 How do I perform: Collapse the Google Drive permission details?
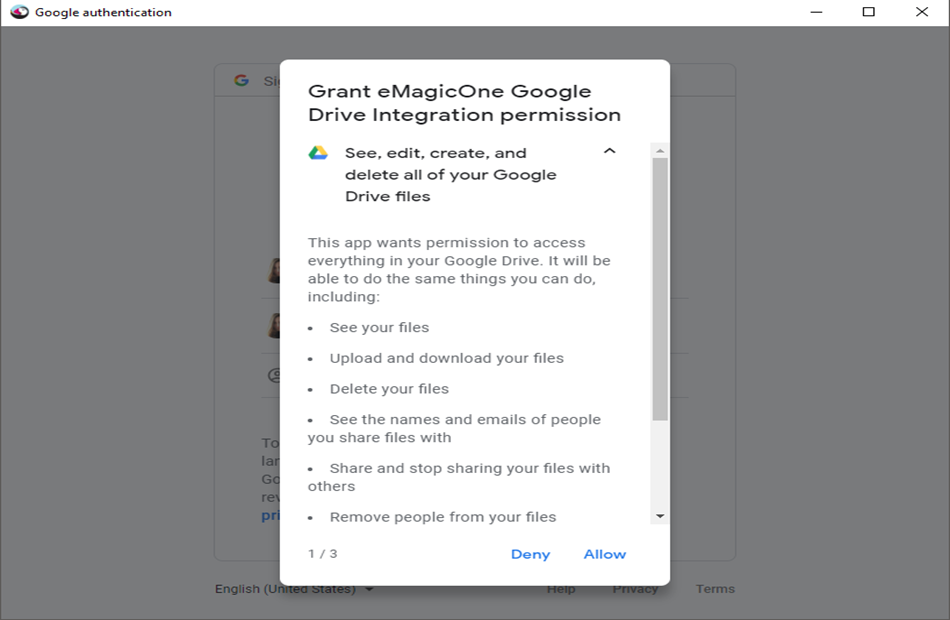[x=610, y=151]
